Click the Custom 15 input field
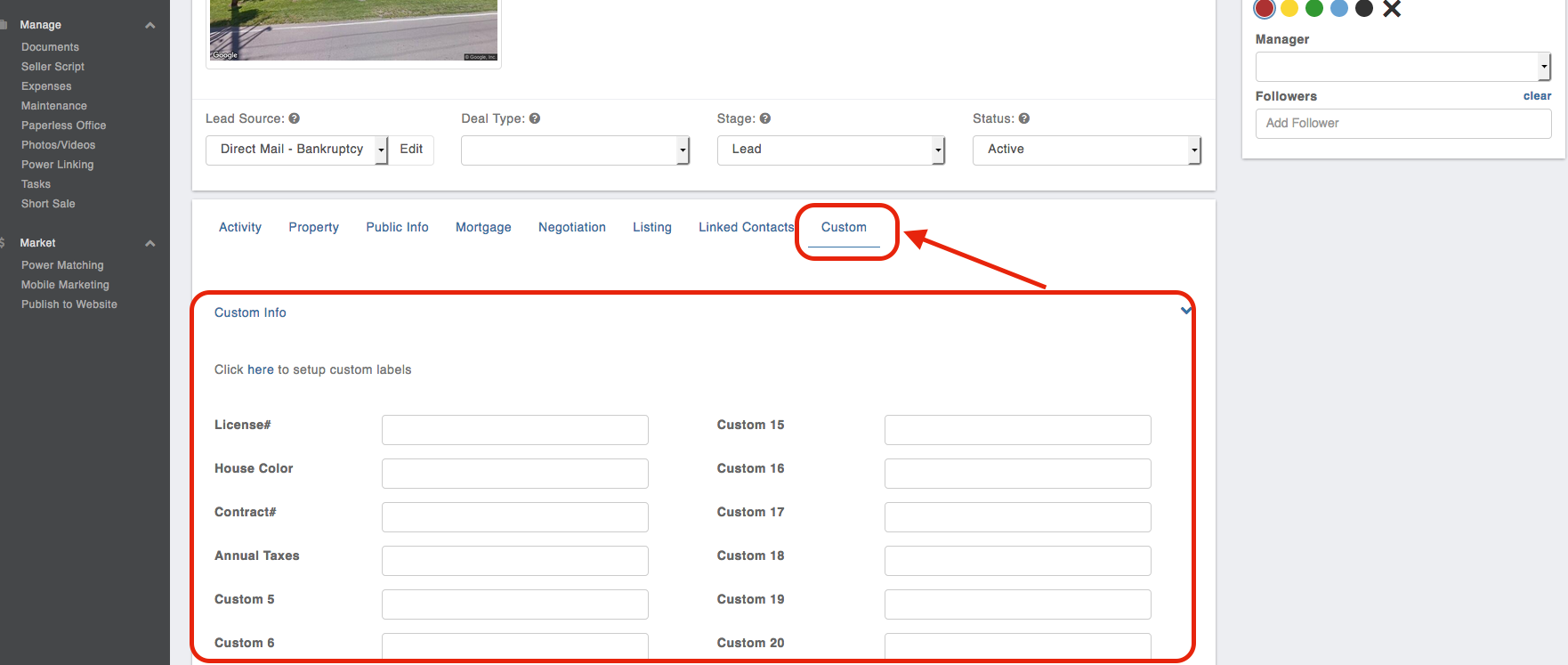Screen dimensions: 1568x665 1018,430
